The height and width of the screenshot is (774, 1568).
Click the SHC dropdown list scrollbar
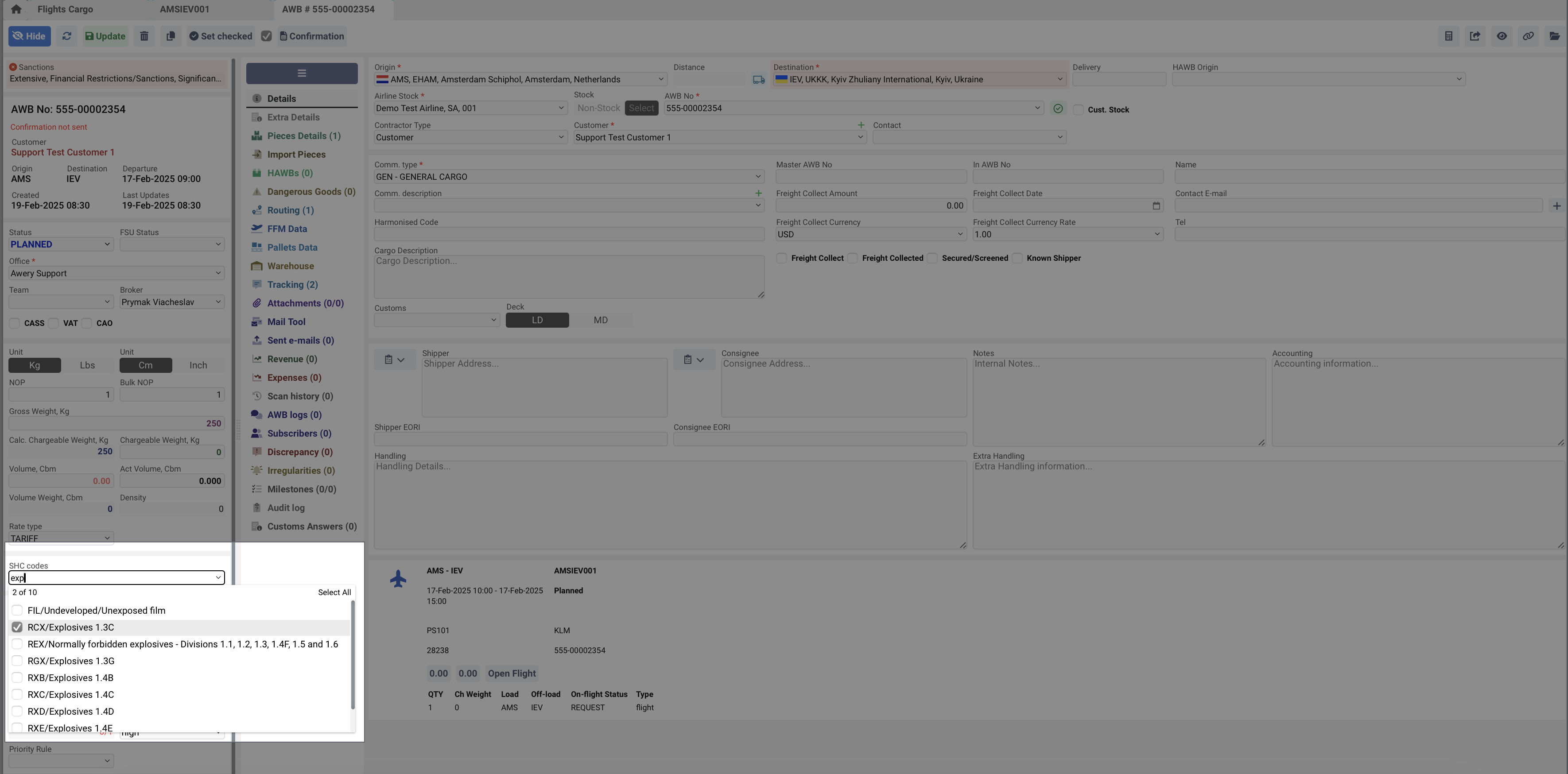point(353,655)
